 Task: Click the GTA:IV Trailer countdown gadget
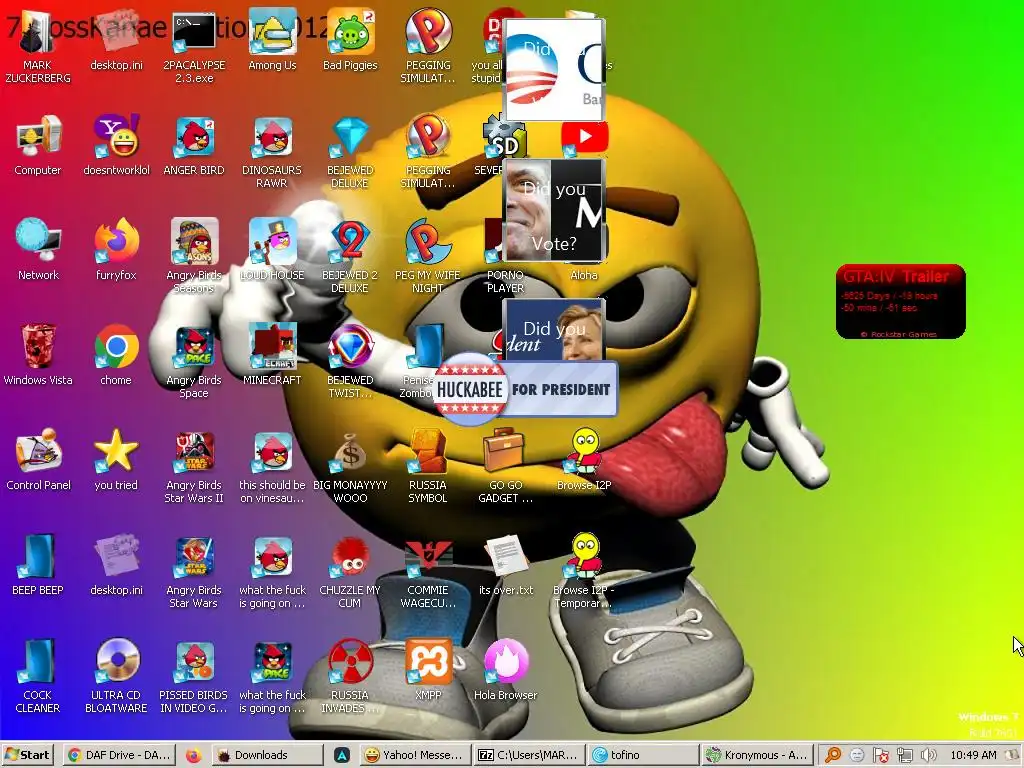(x=901, y=301)
